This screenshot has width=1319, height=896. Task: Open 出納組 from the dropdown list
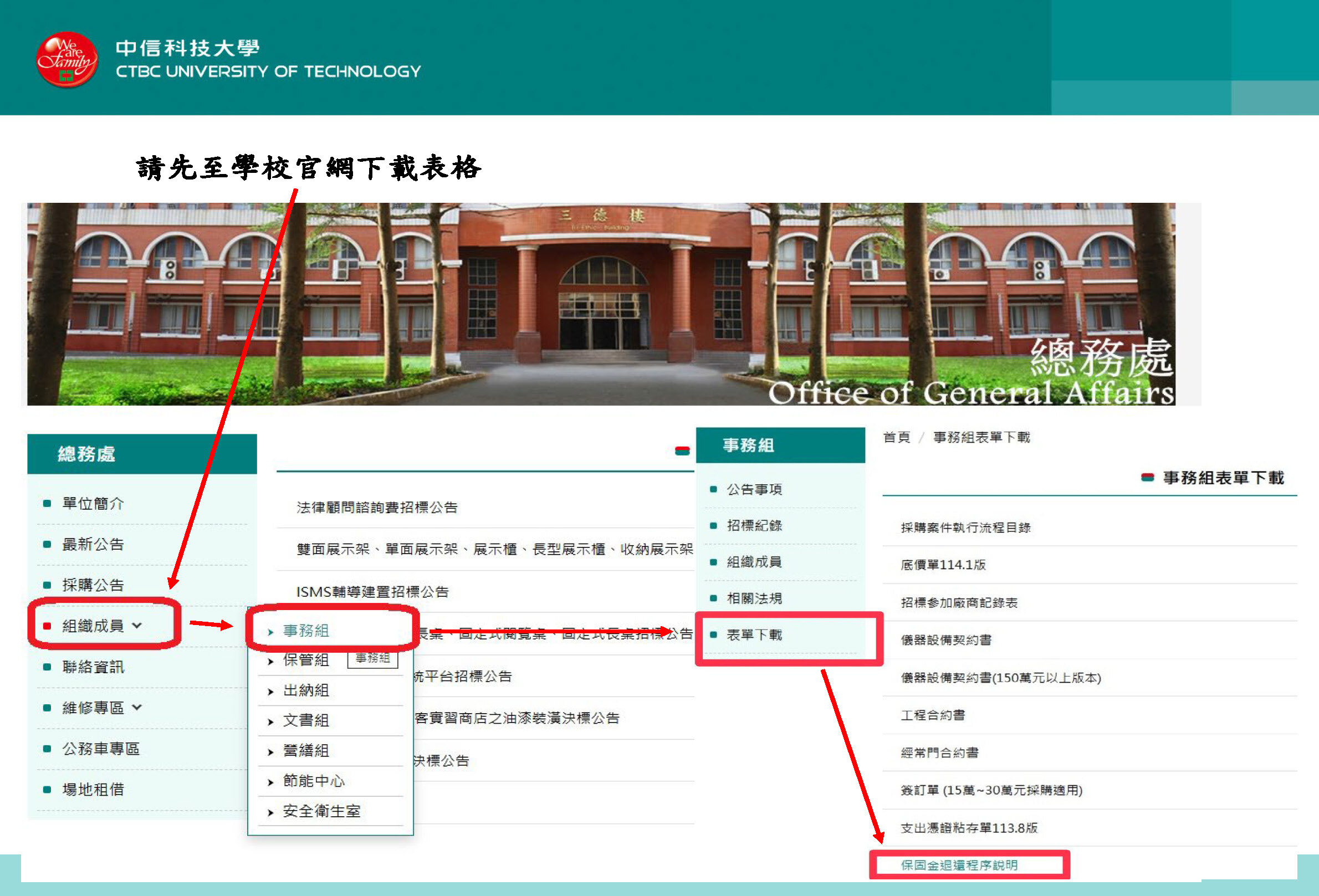[306, 690]
